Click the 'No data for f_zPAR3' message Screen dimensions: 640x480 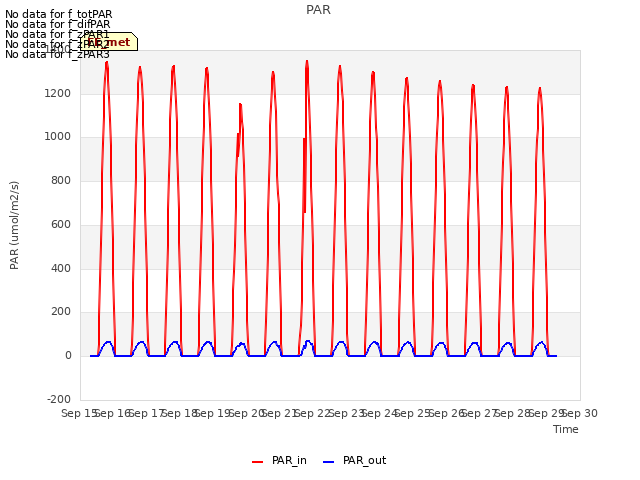click(x=58, y=54)
